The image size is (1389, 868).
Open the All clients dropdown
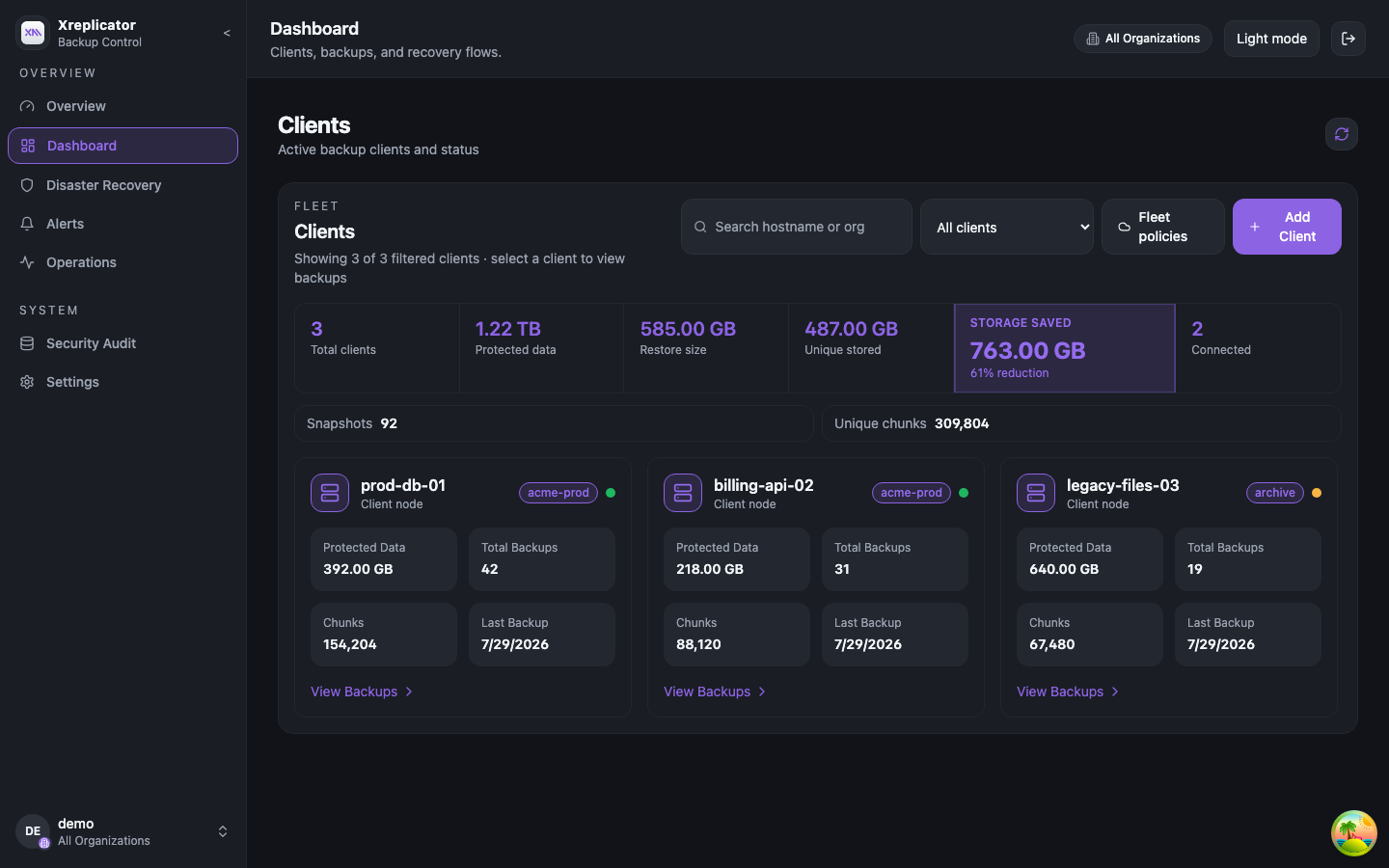tap(1007, 227)
